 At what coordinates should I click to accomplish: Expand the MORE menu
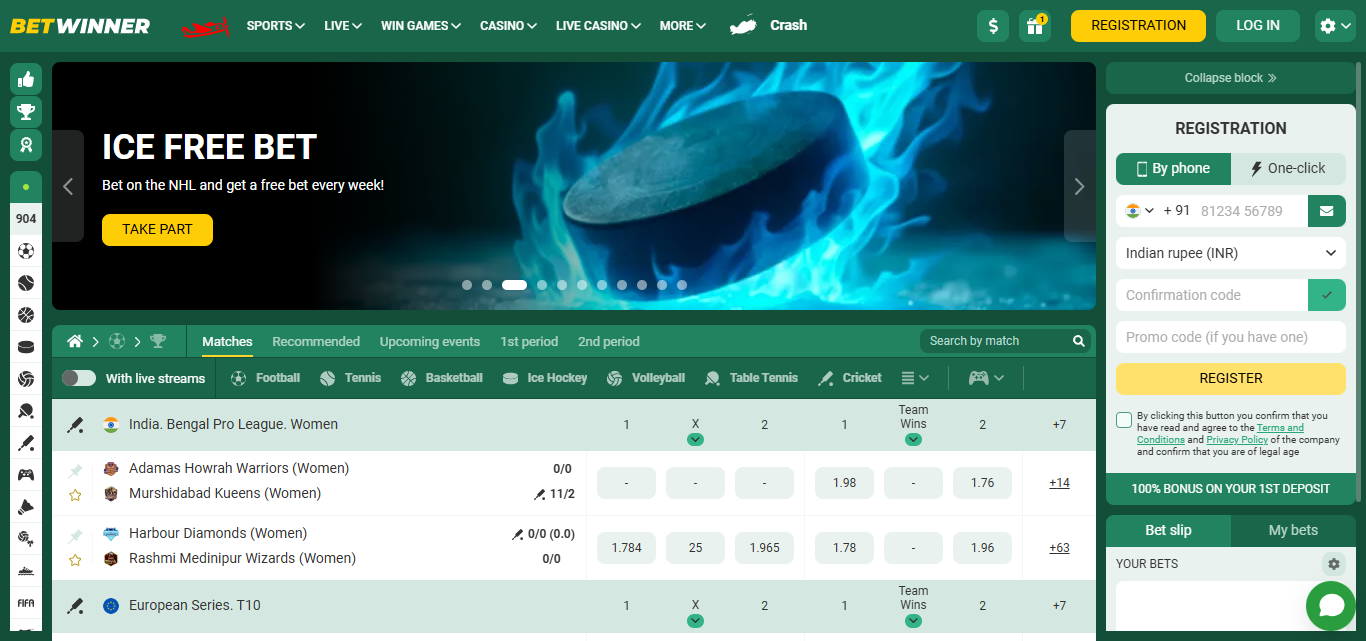[x=683, y=26]
